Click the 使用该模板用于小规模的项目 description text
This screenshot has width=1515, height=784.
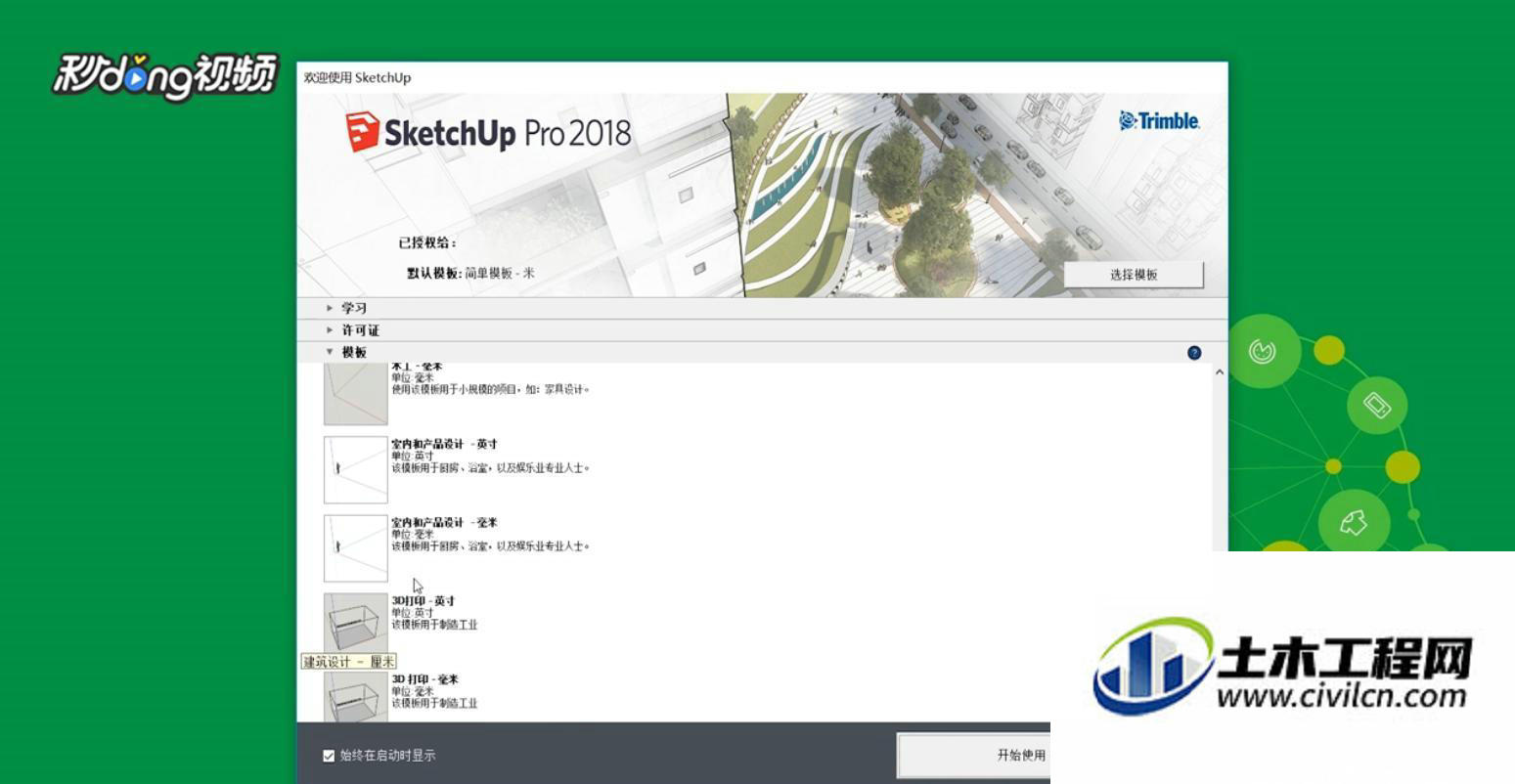(x=491, y=389)
